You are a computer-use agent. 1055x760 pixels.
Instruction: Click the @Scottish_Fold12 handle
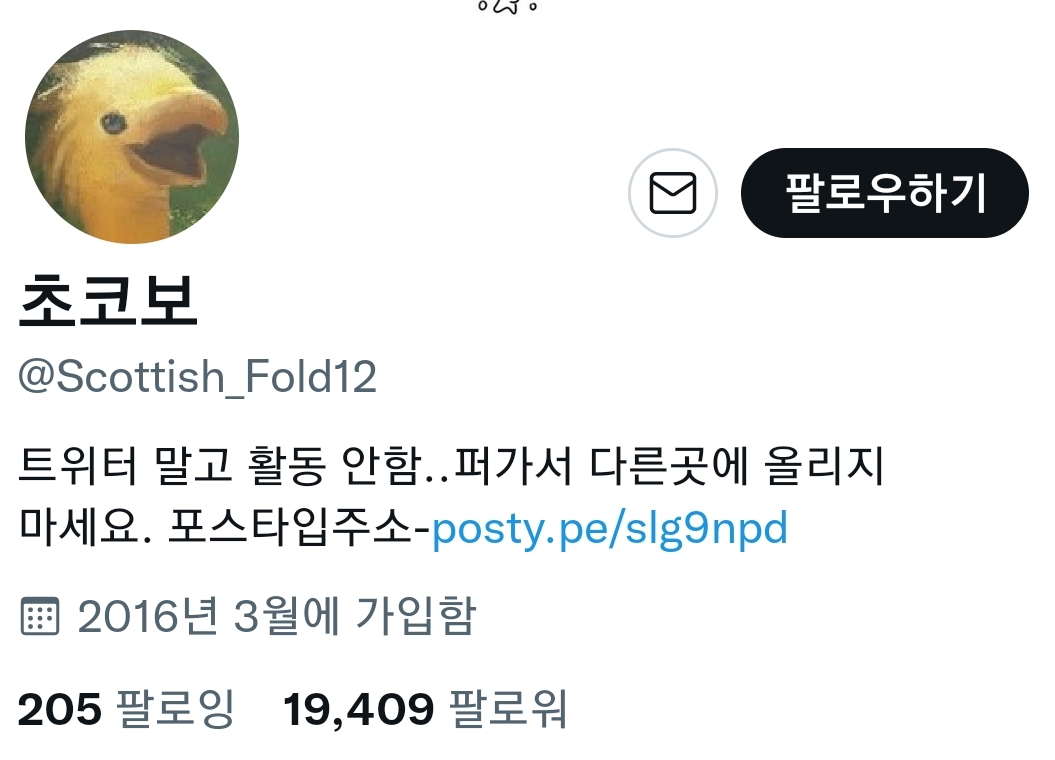pos(197,377)
